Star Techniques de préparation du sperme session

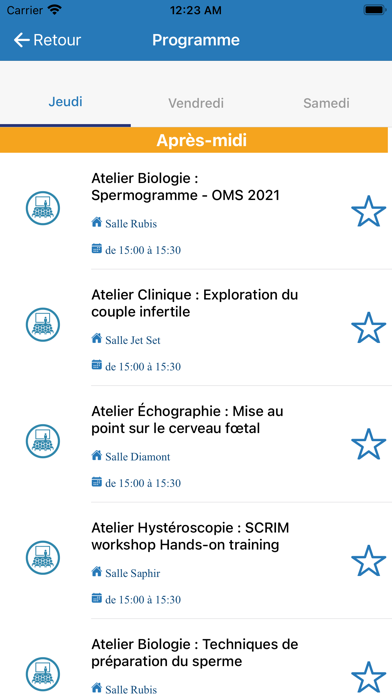(x=368, y=677)
